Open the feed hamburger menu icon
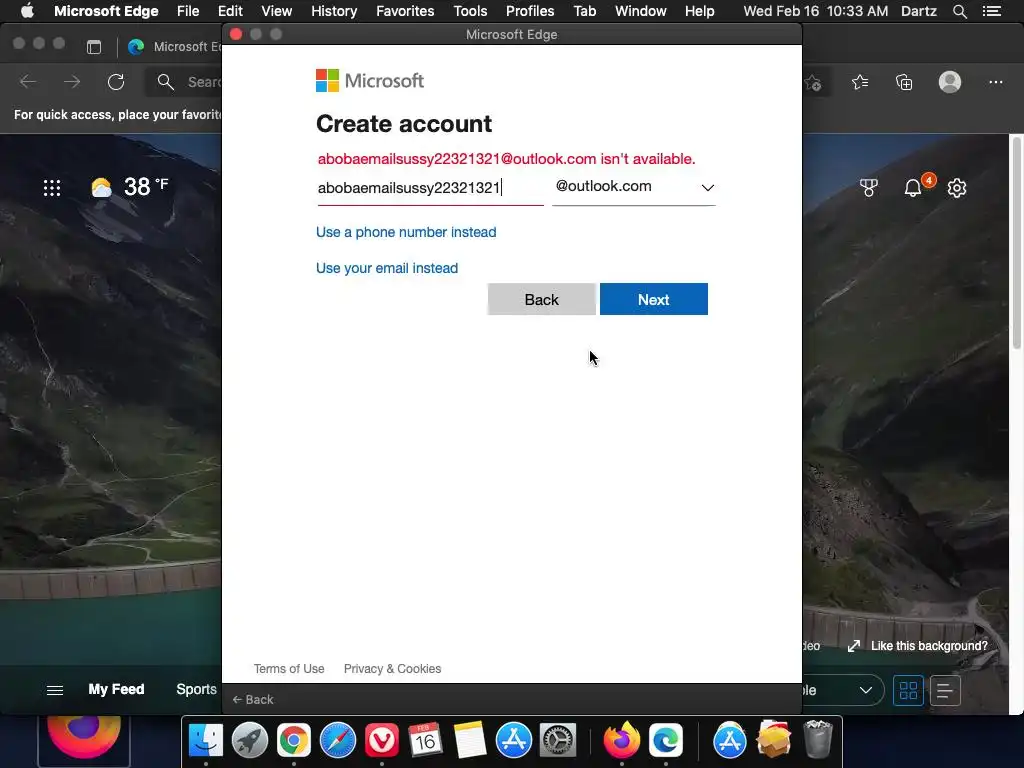Screen dimensions: 1024x768 coord(55,690)
